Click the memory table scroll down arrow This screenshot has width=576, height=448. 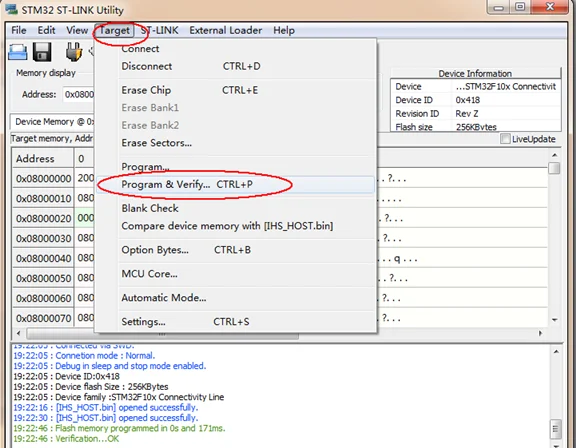coord(554,320)
